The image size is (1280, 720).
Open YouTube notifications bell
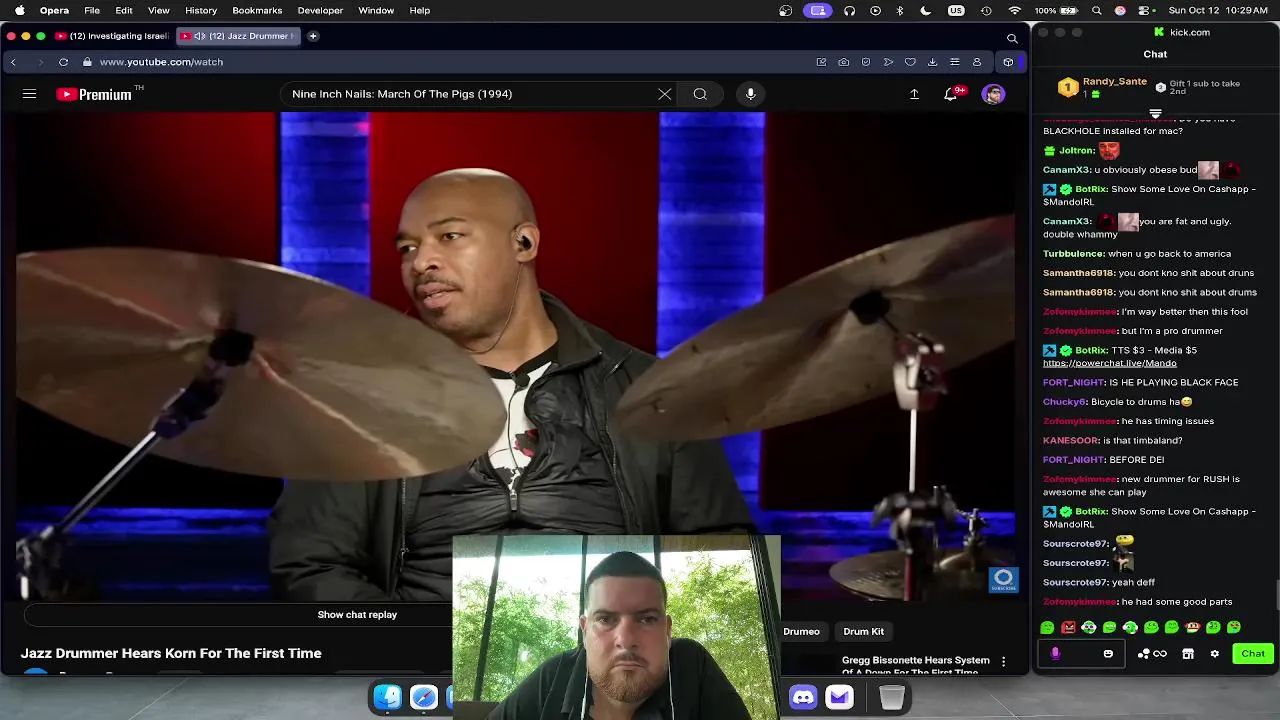pos(952,94)
